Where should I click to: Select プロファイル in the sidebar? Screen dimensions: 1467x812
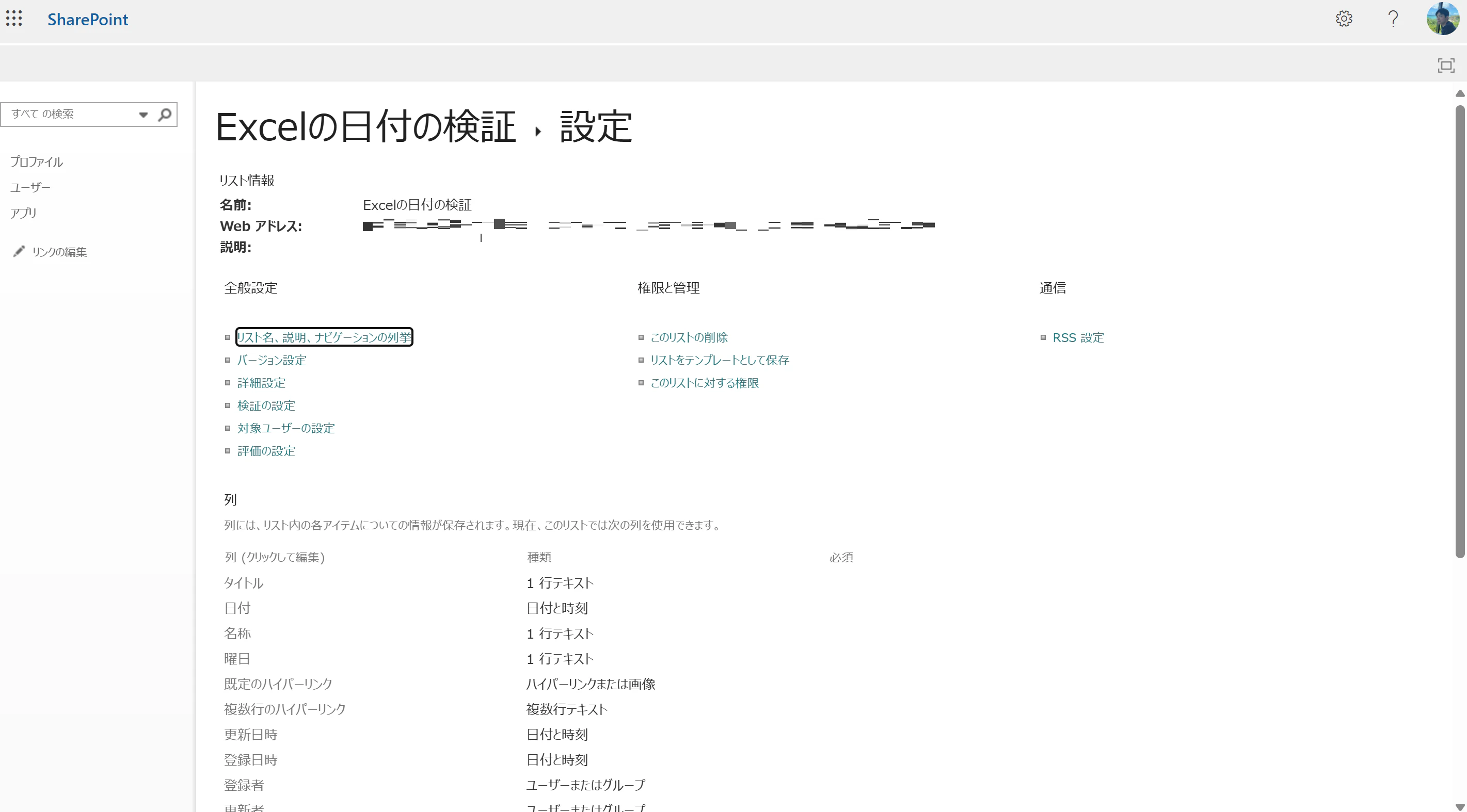(37, 161)
